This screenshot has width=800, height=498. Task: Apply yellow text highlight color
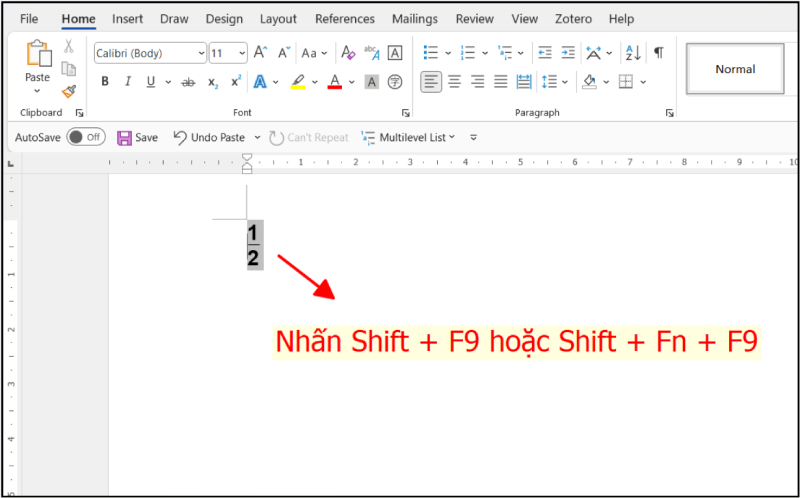click(x=298, y=82)
